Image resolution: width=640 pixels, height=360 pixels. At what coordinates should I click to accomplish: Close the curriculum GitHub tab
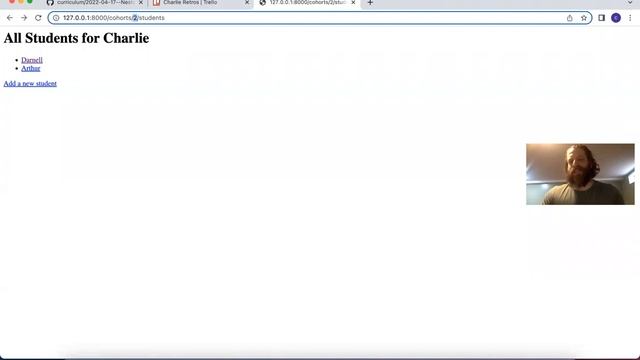click(141, 2)
